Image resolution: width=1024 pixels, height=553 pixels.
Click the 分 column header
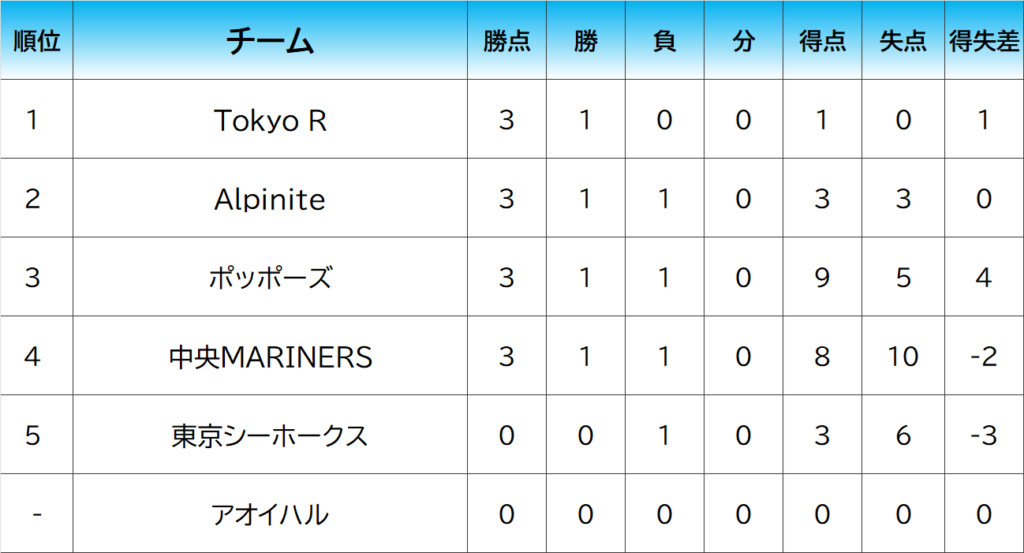[743, 41]
